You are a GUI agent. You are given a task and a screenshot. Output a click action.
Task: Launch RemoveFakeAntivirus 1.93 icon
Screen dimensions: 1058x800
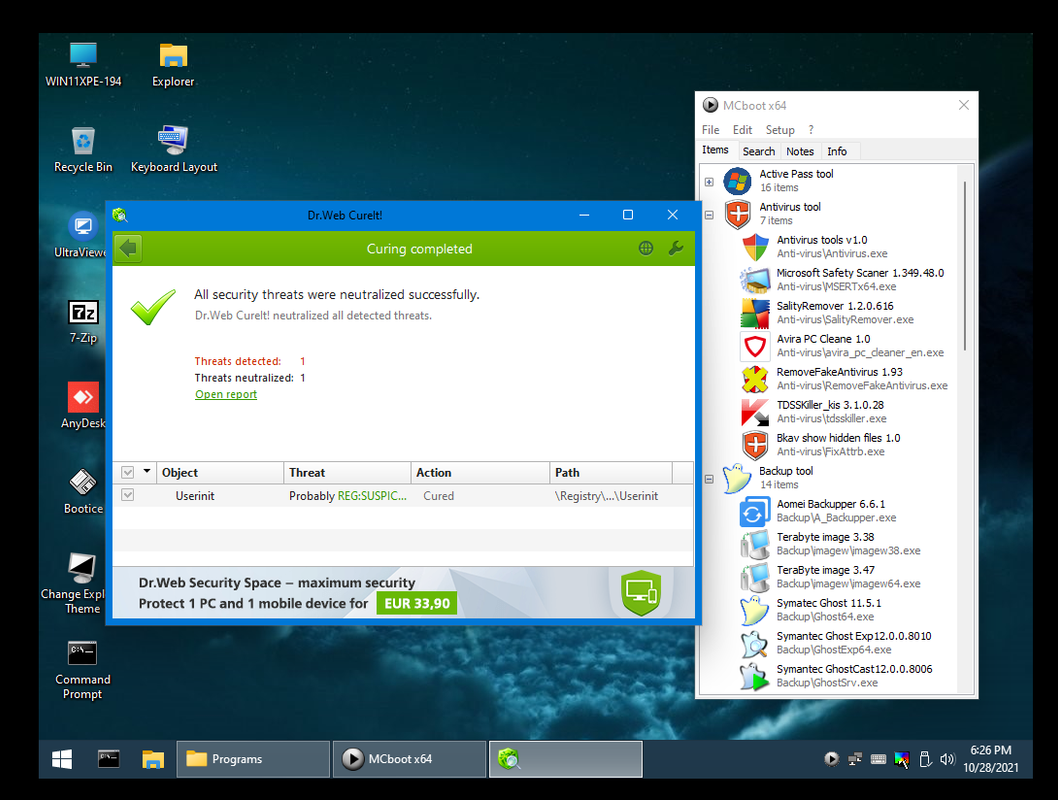click(x=755, y=379)
